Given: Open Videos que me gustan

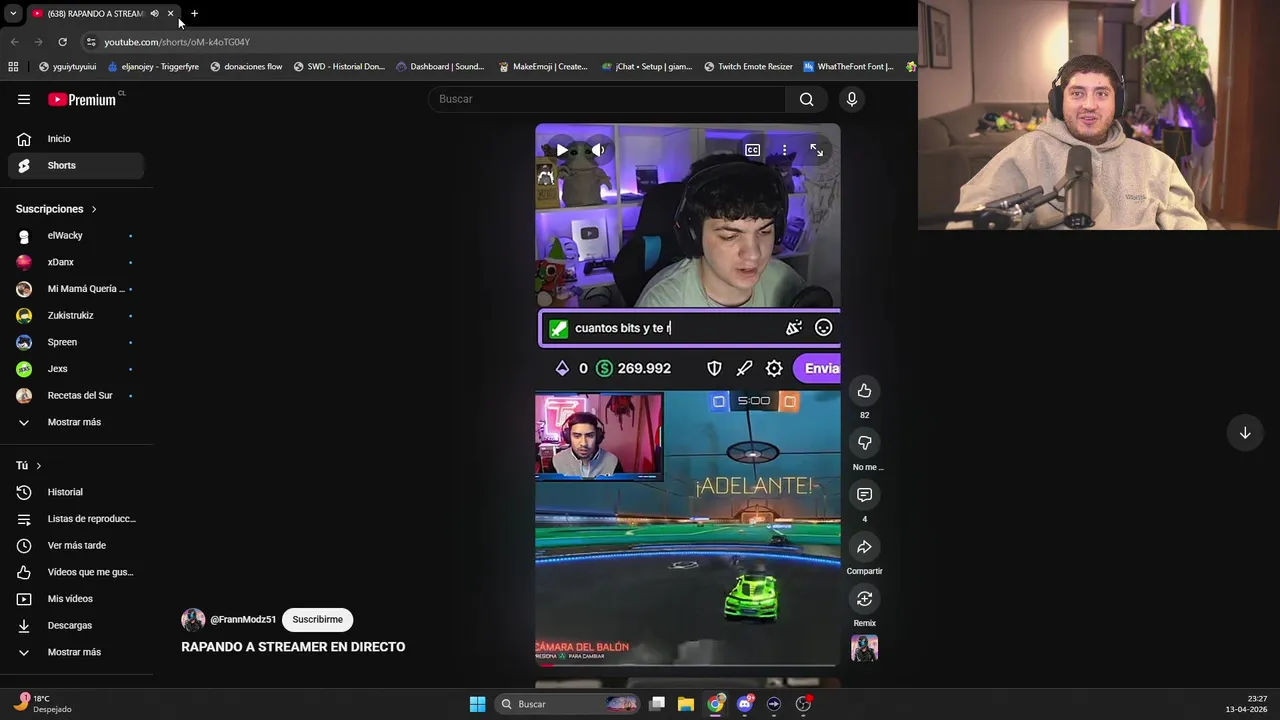Looking at the screenshot, I should (x=76, y=572).
